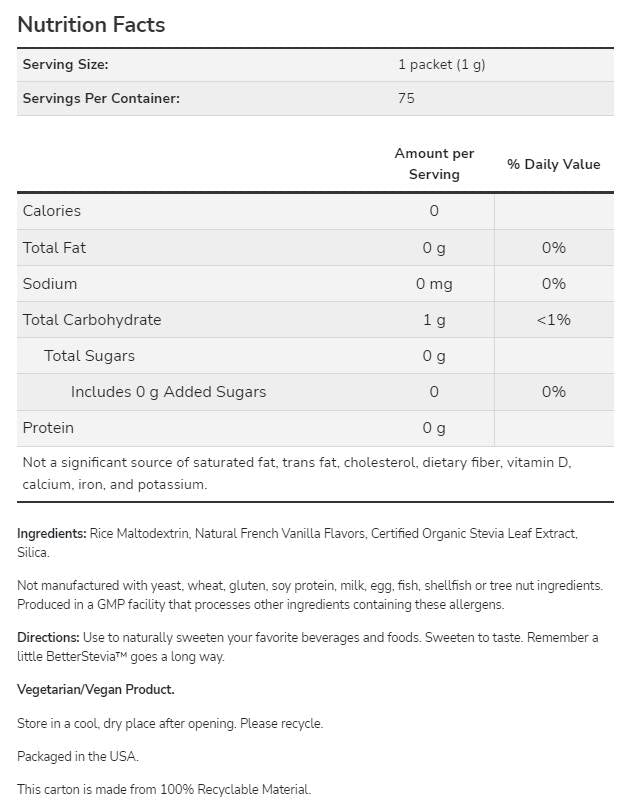This screenshot has height=806, width=632.
Task: Select the Total Carbohydrate row label
Action: click(92, 320)
